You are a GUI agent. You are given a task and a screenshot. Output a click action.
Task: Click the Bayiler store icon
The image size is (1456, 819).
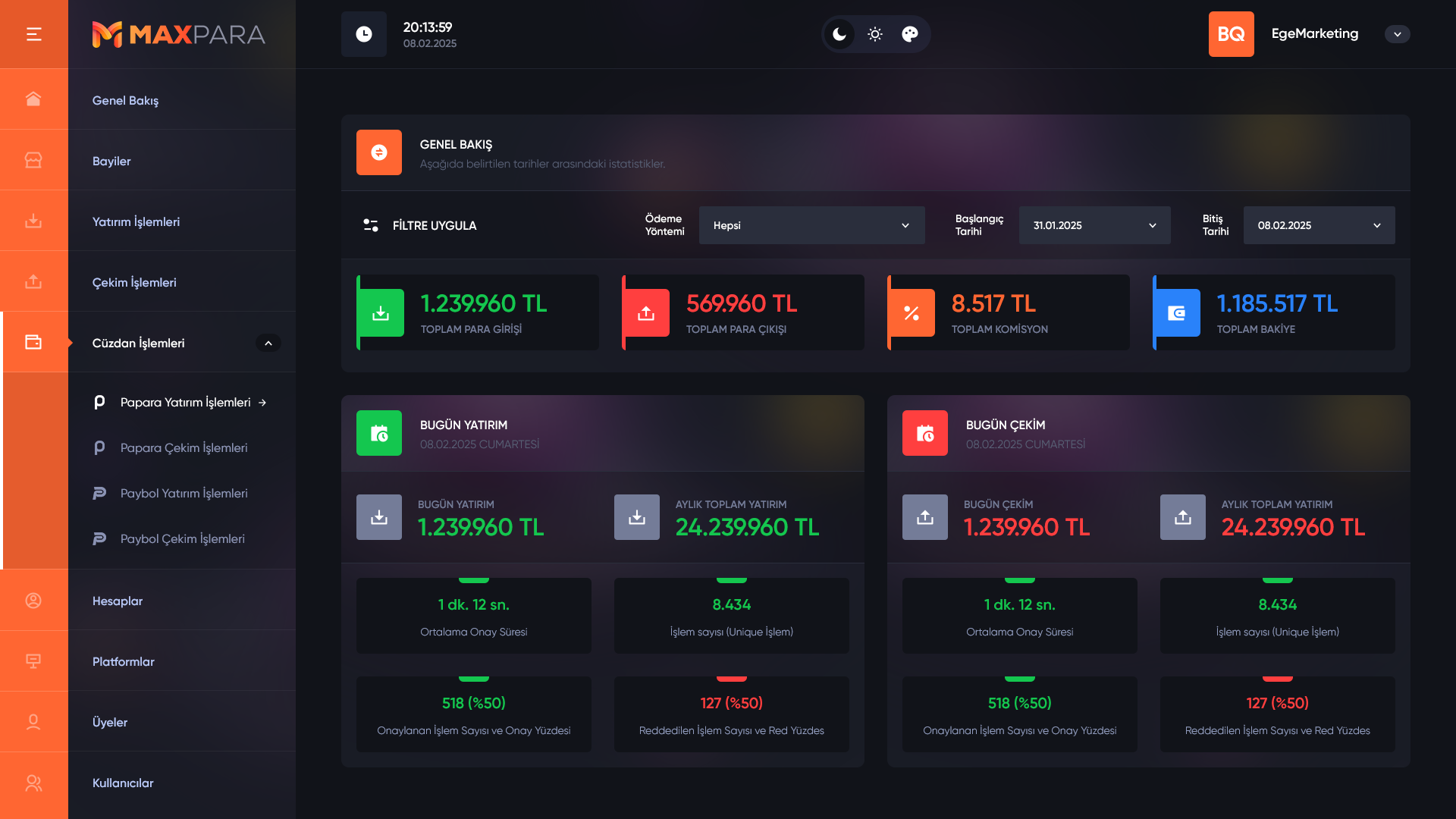(x=33, y=160)
